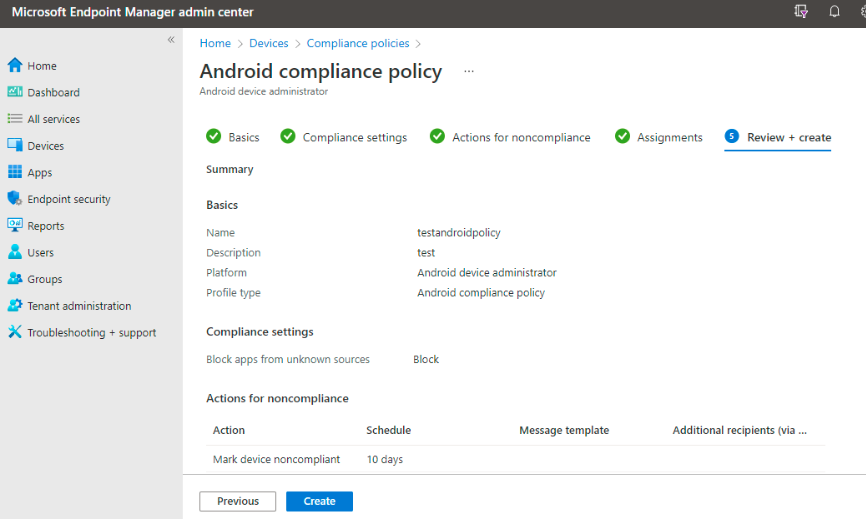Image resolution: width=866 pixels, height=519 pixels.
Task: Open Compliance policies breadcrumb link
Action: pyautogui.click(x=358, y=44)
